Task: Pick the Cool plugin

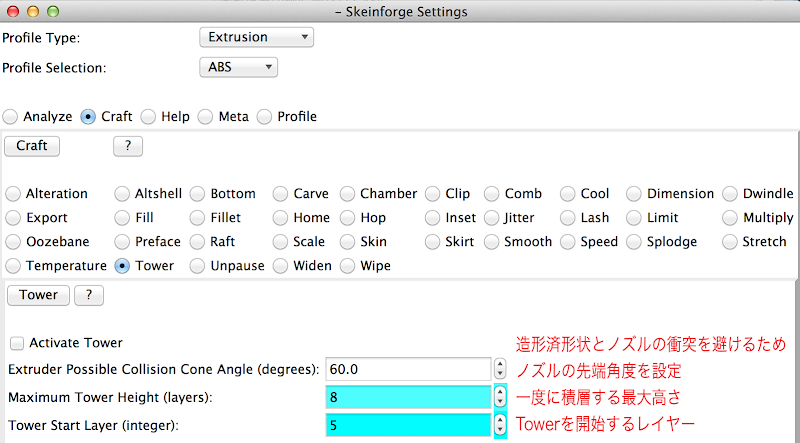Action: (567, 194)
